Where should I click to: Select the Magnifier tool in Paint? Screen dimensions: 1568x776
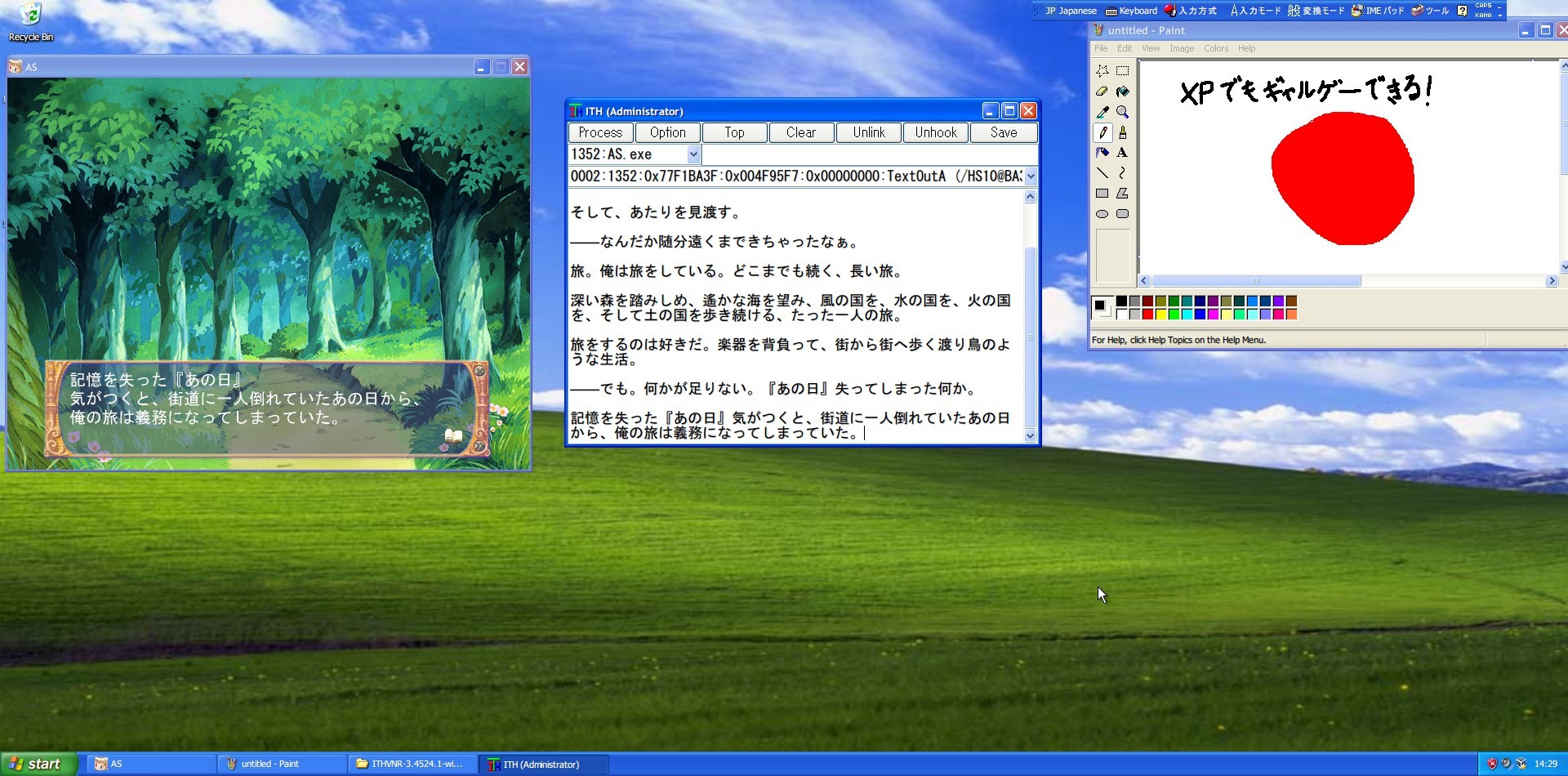click(x=1123, y=112)
